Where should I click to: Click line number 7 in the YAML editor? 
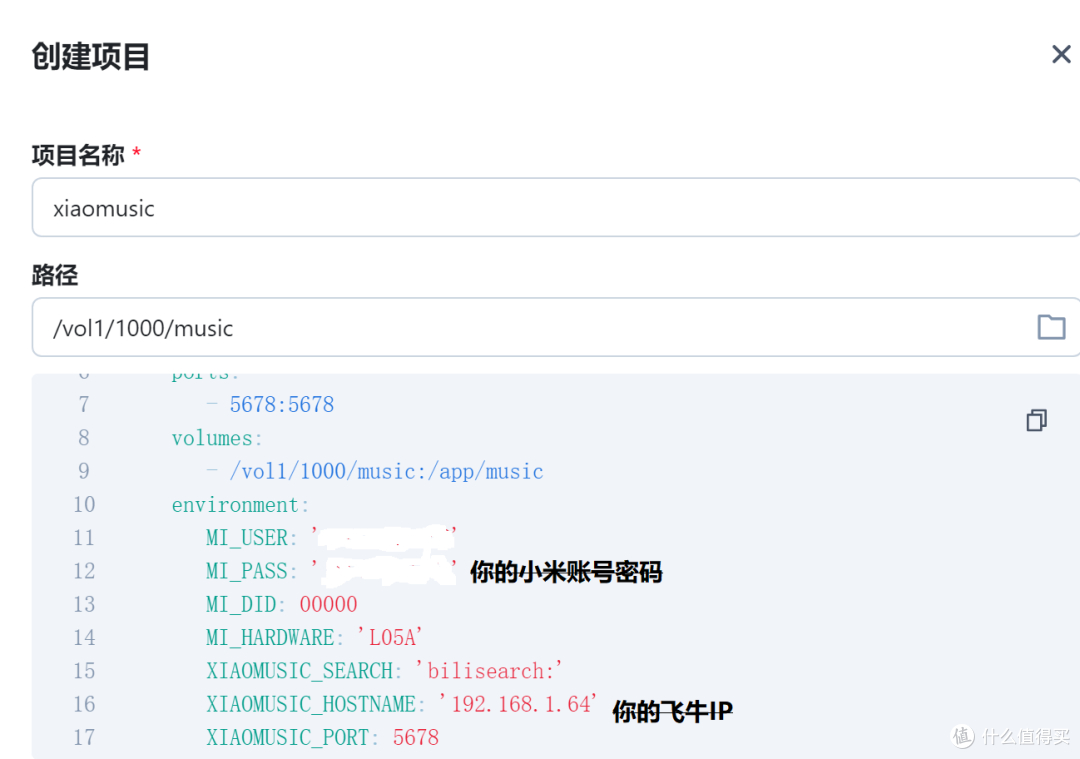click(x=84, y=404)
